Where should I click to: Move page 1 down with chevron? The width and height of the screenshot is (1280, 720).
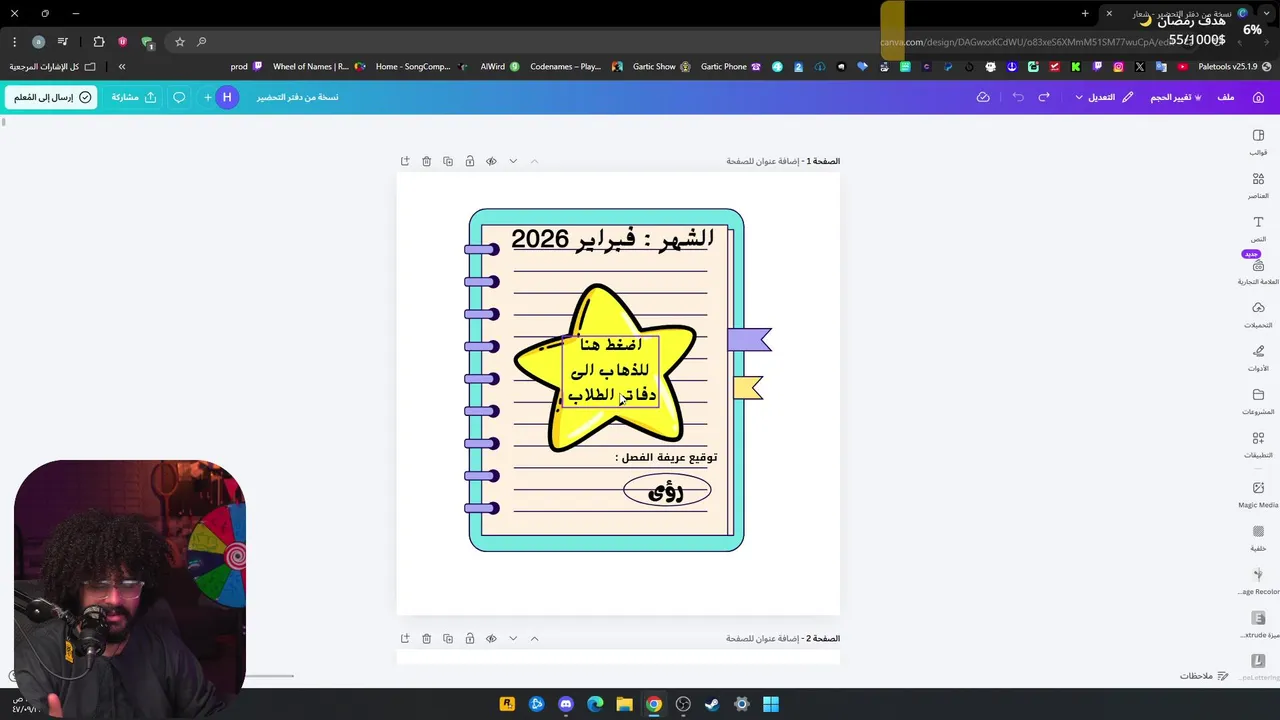pyautogui.click(x=513, y=161)
